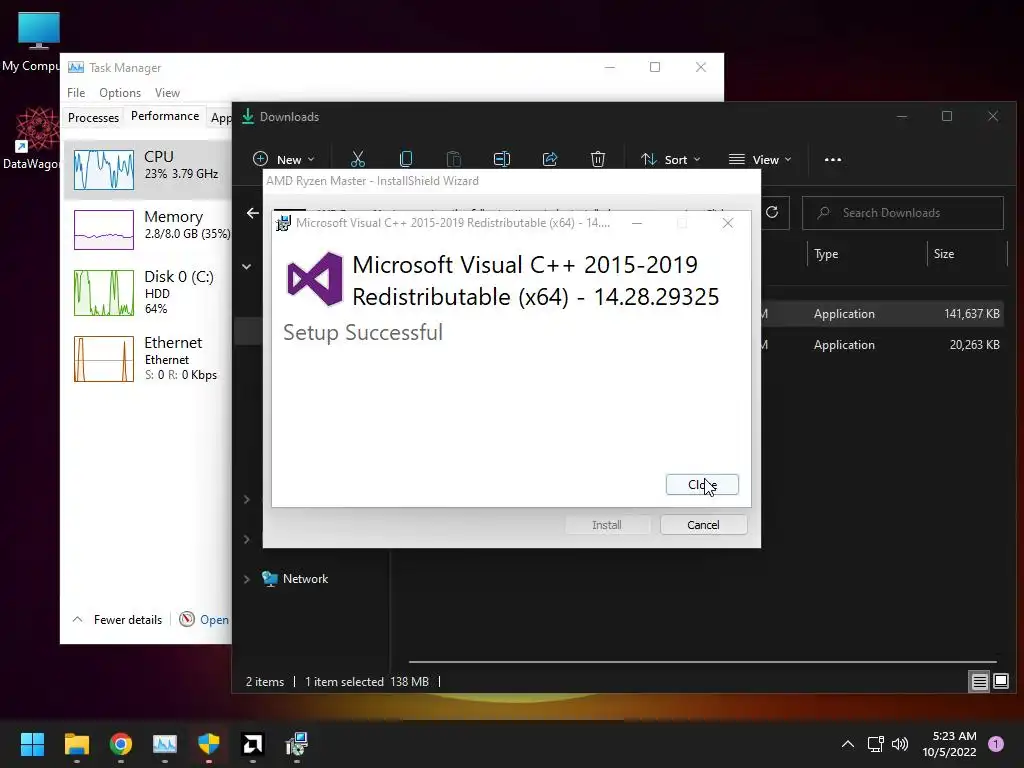
Task: Open File Explorer from the taskbar
Action: pos(77,744)
